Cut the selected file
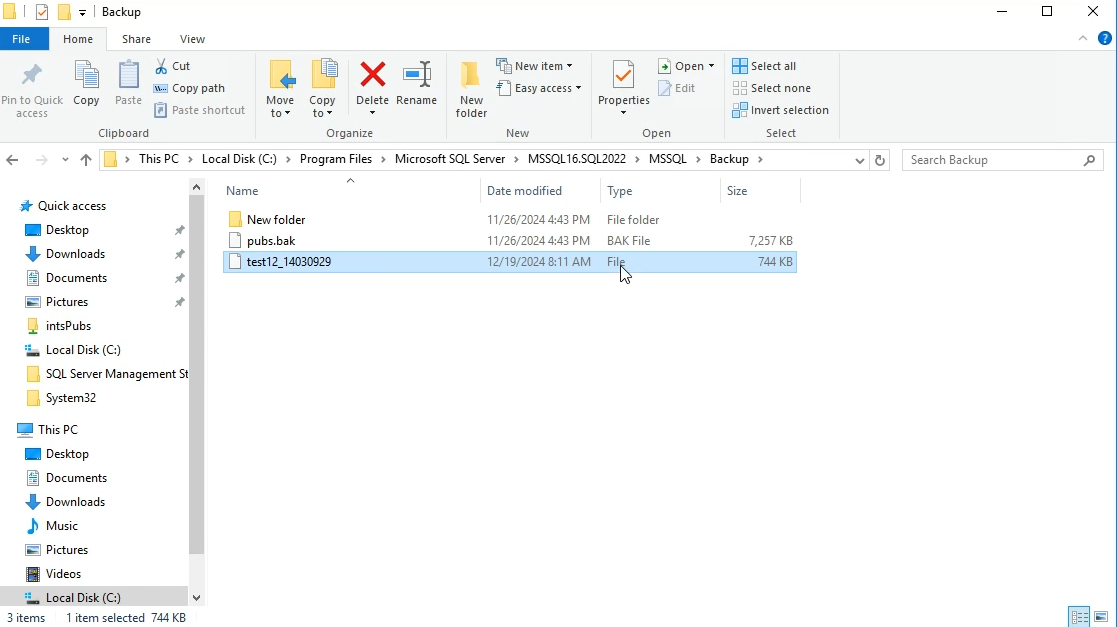 pyautogui.click(x=172, y=66)
